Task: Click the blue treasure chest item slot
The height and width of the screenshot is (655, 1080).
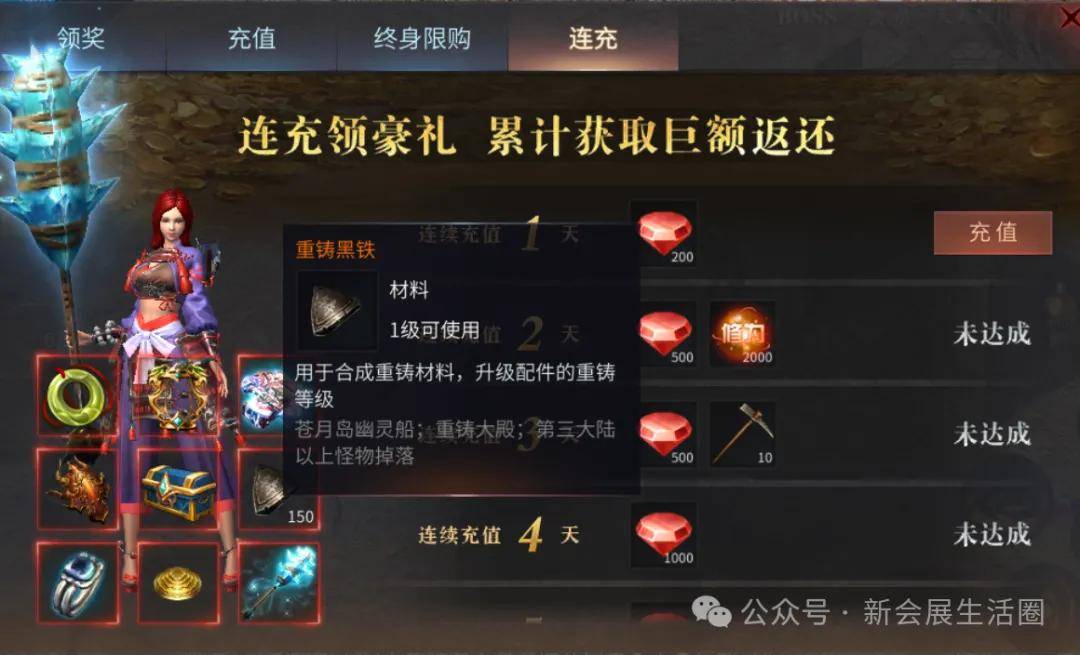Action: click(x=178, y=490)
